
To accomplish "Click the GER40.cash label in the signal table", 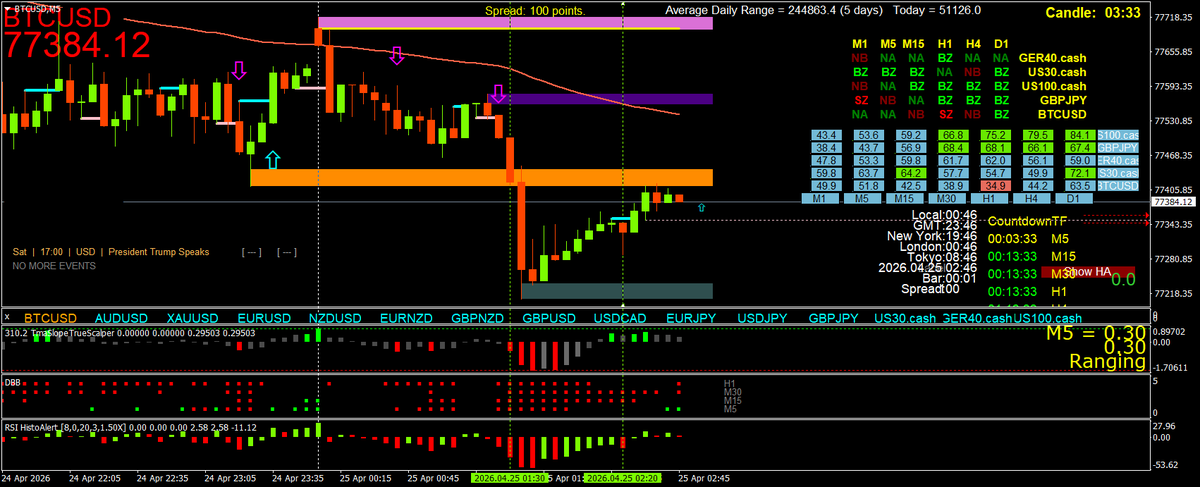I will pos(1051,59).
